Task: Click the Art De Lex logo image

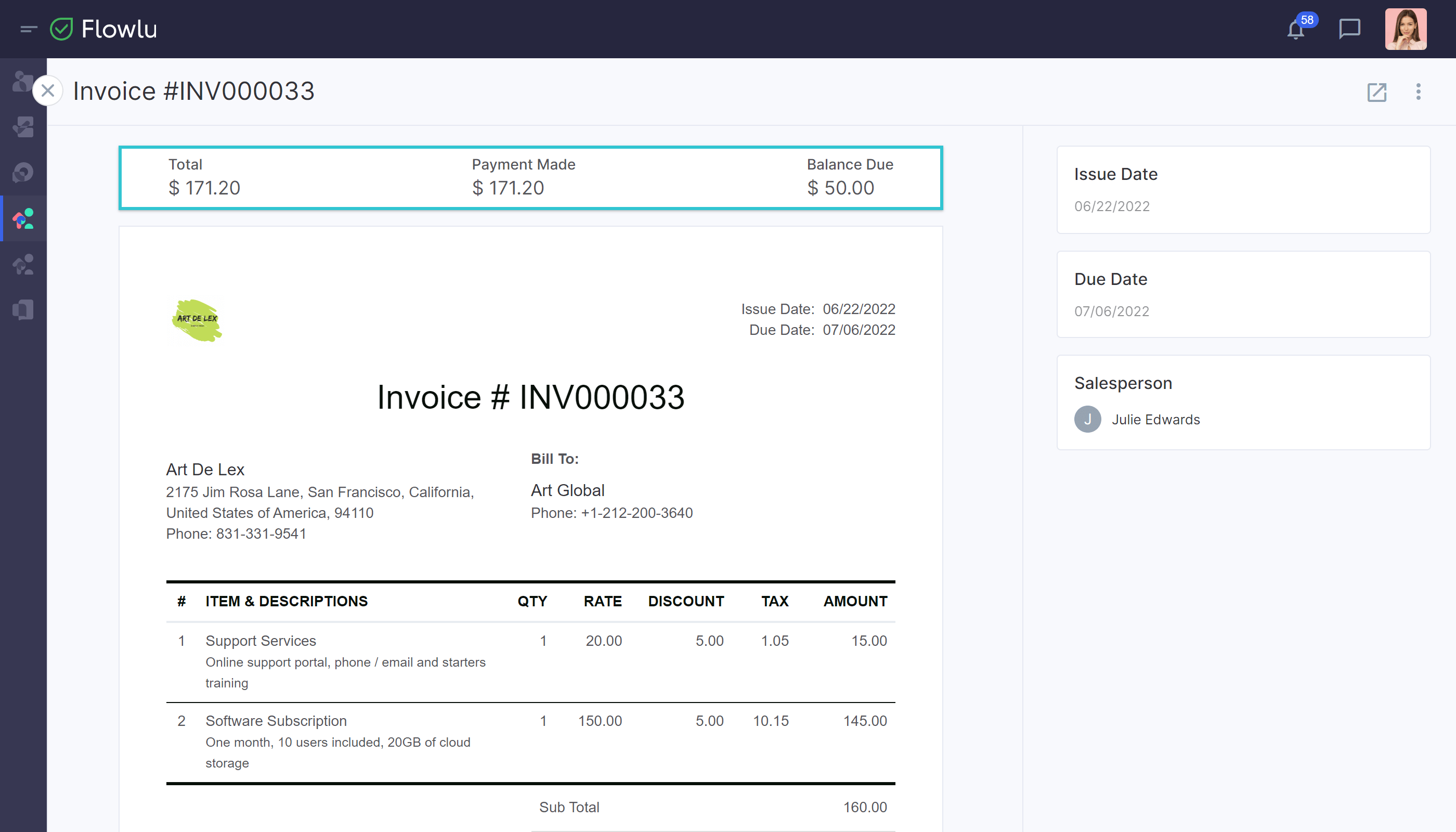Action: [197, 320]
